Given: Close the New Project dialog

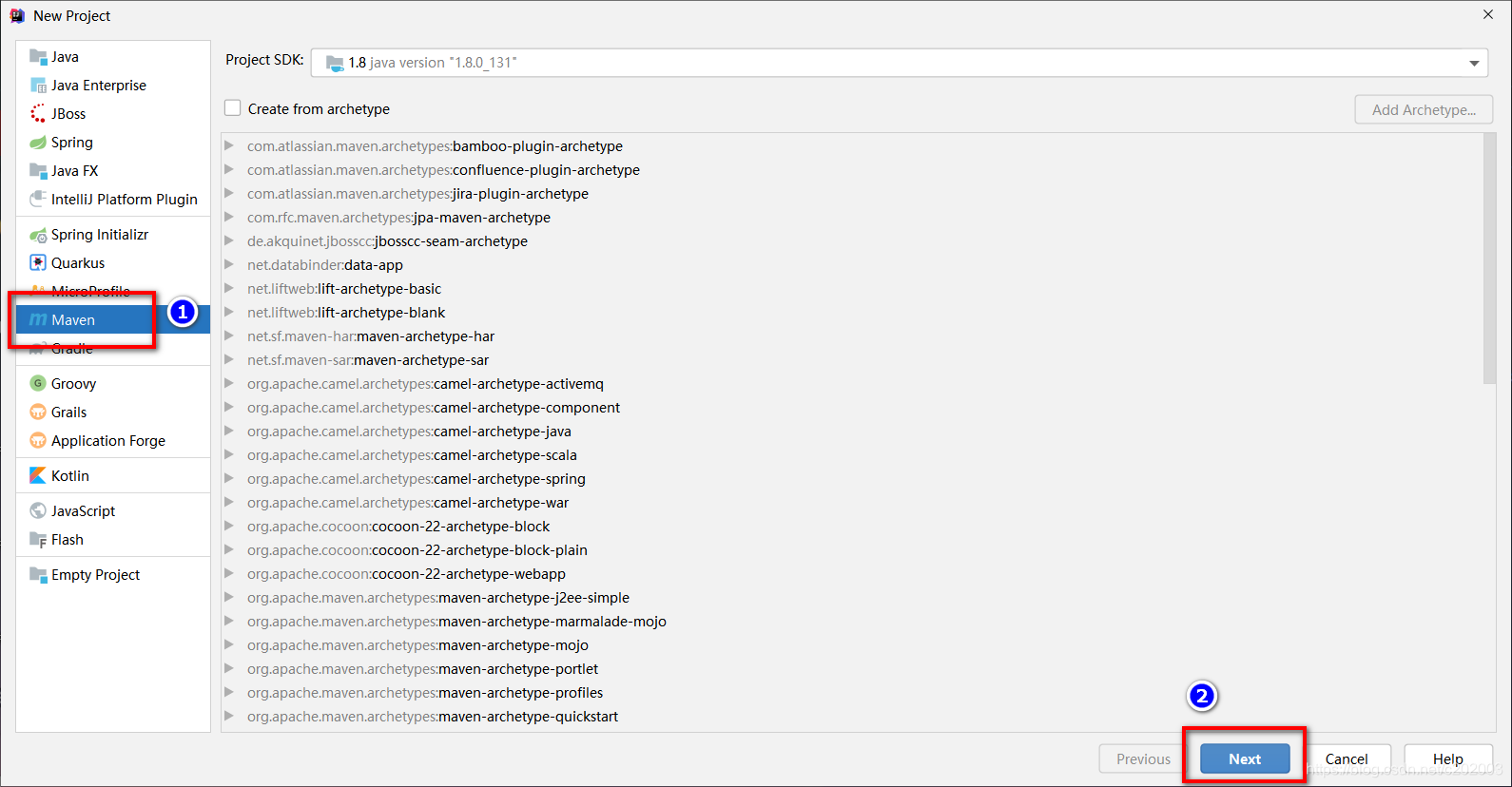Looking at the screenshot, I should [1488, 14].
